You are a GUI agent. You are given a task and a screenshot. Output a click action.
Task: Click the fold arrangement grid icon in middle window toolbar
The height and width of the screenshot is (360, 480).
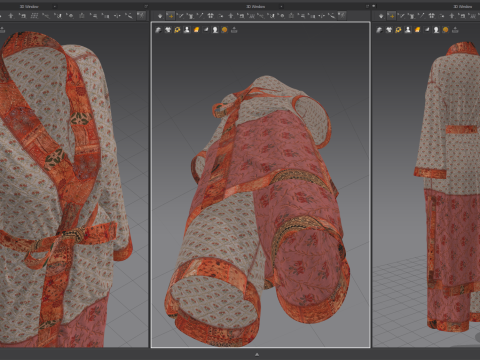pos(210,16)
